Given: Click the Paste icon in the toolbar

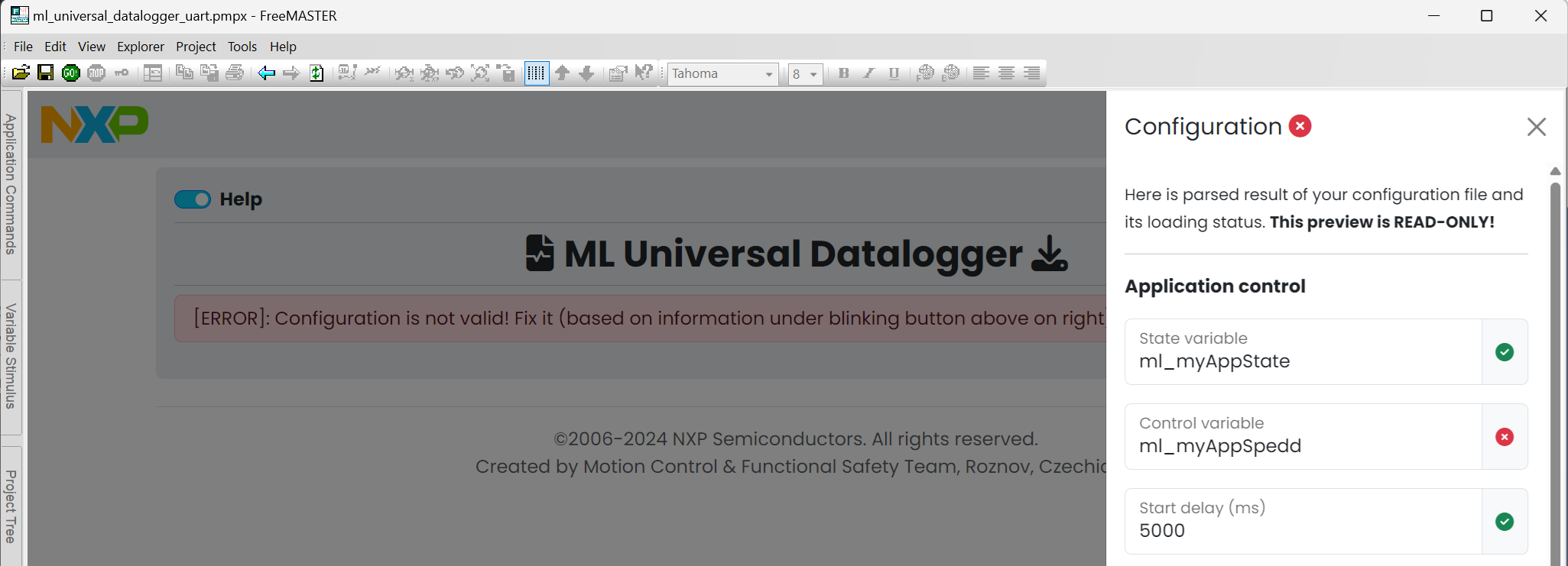Looking at the screenshot, I should point(209,73).
